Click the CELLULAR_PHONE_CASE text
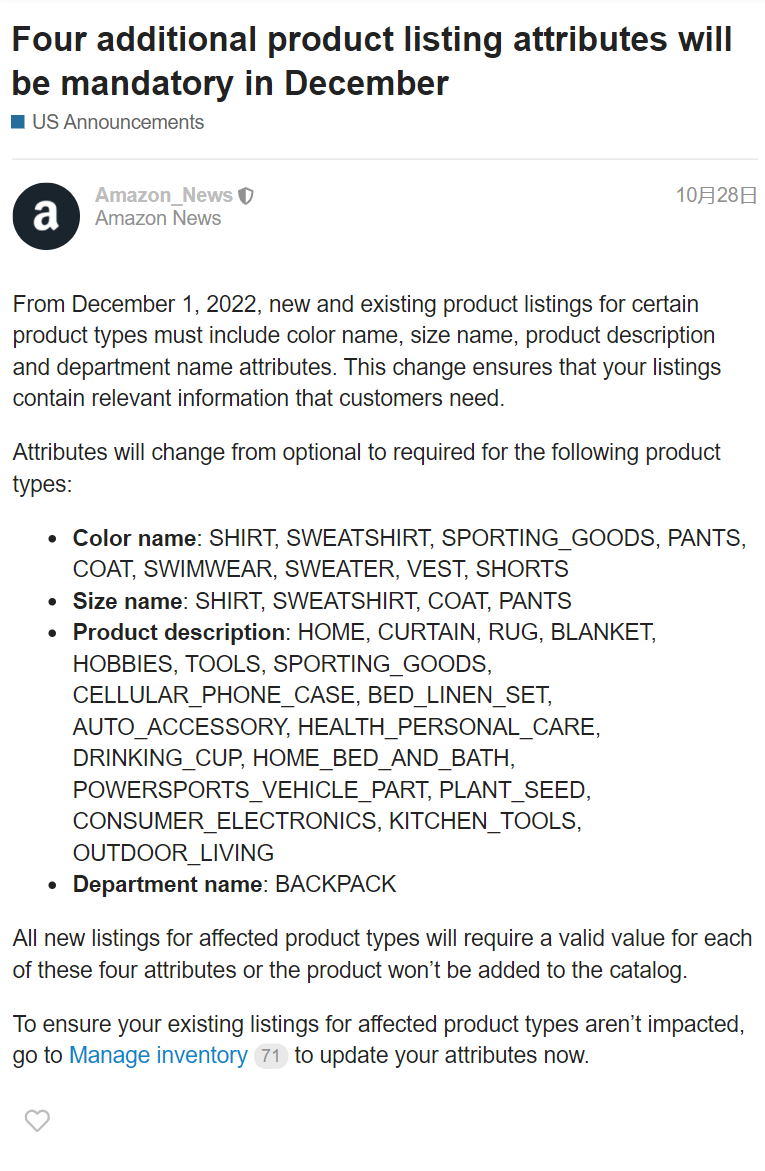This screenshot has height=1171, width=765. 214,695
